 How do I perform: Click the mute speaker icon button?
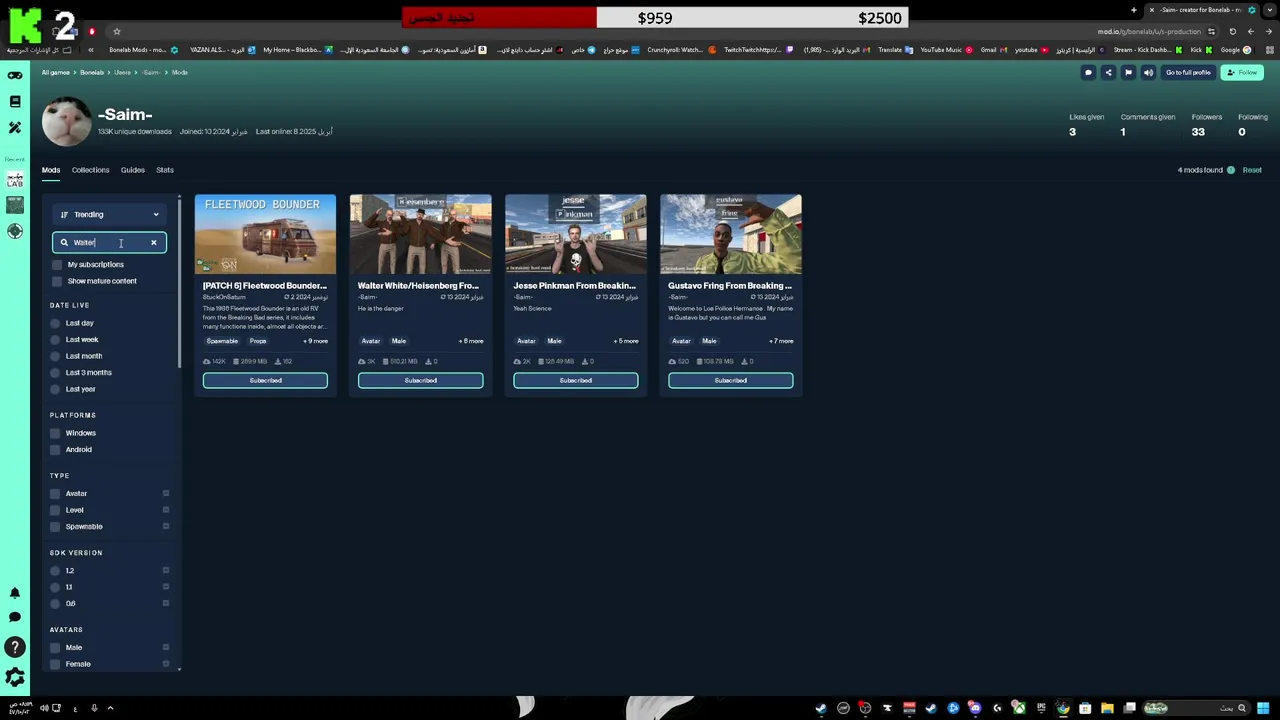pos(1148,72)
